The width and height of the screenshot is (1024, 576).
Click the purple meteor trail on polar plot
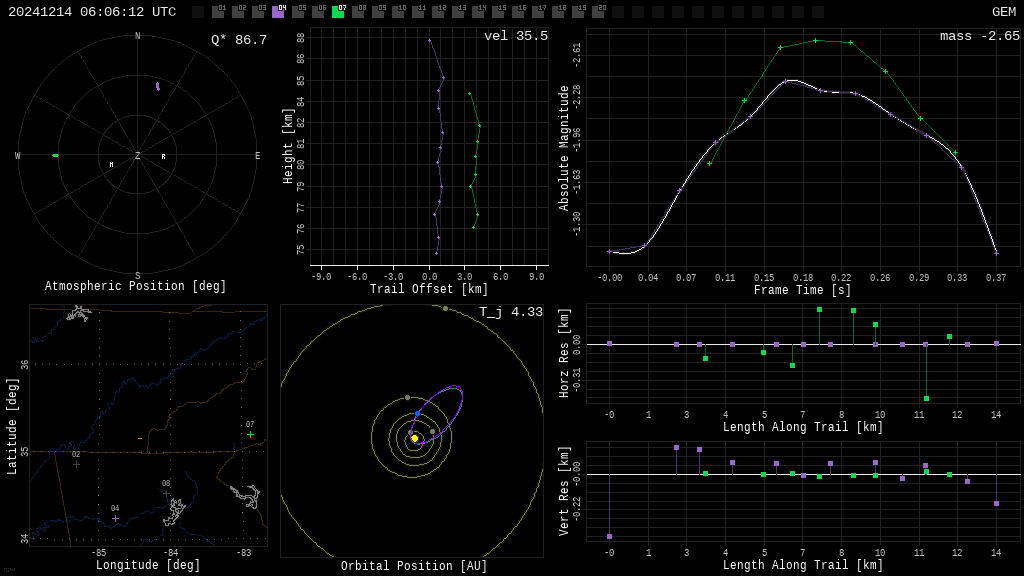point(157,87)
